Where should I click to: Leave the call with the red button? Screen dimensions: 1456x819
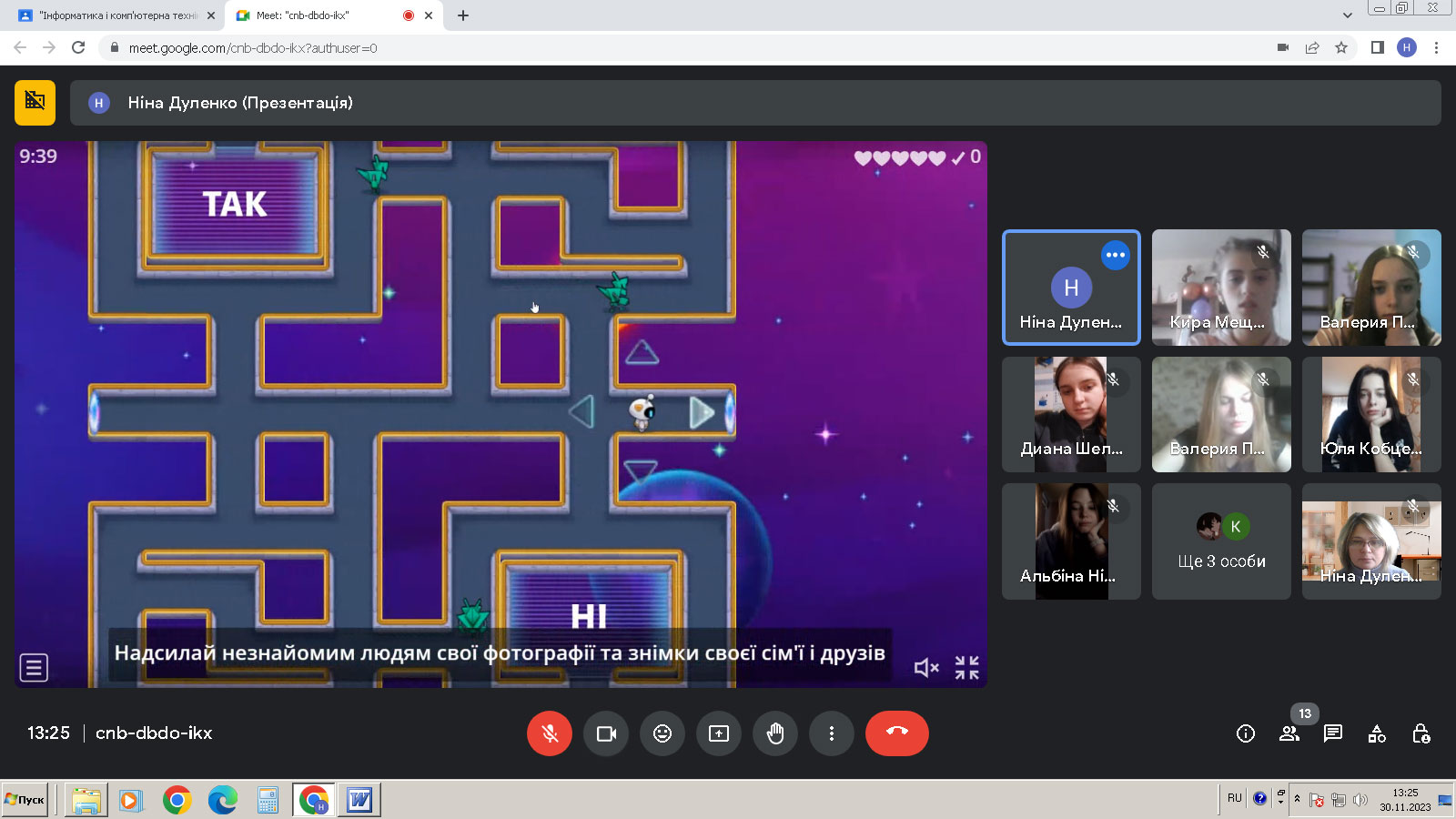[897, 733]
